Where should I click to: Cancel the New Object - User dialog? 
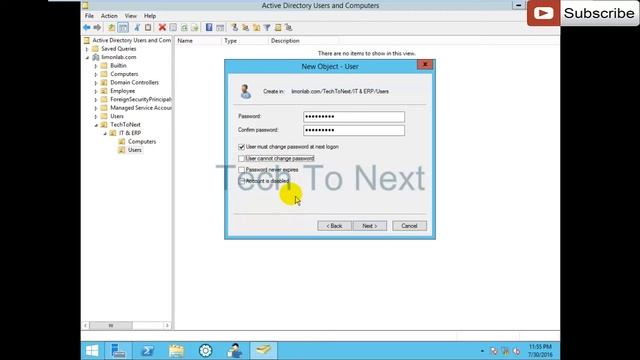click(409, 226)
